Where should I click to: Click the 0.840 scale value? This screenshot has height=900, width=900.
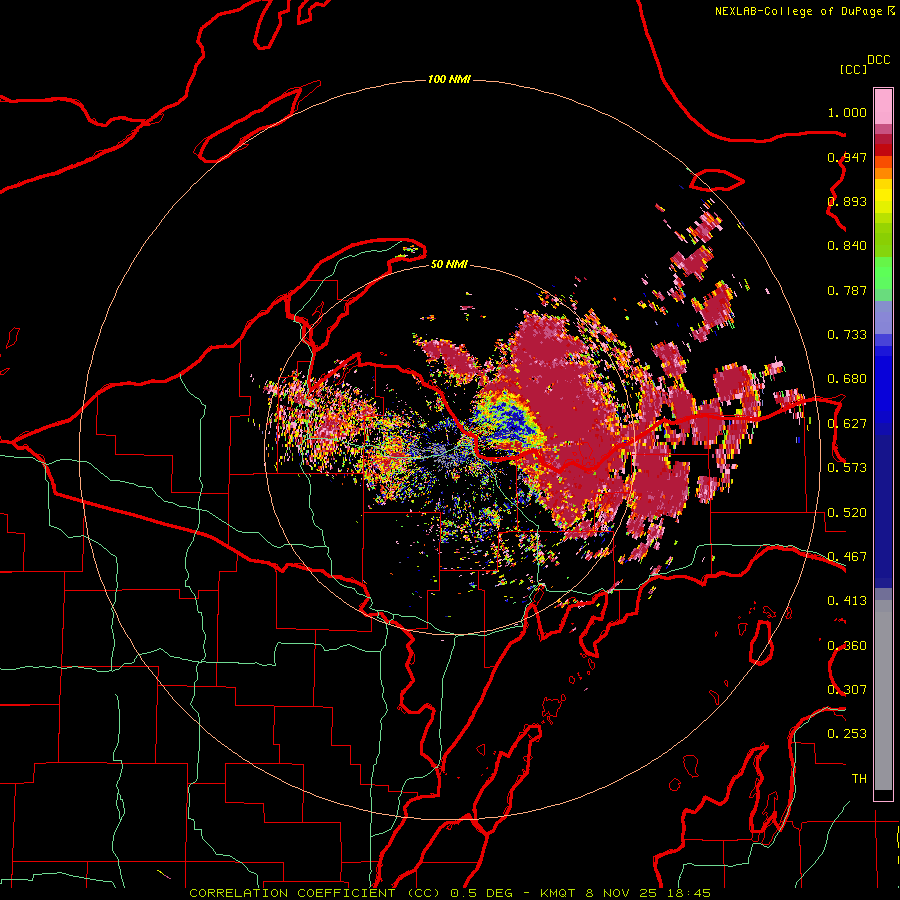pos(847,246)
